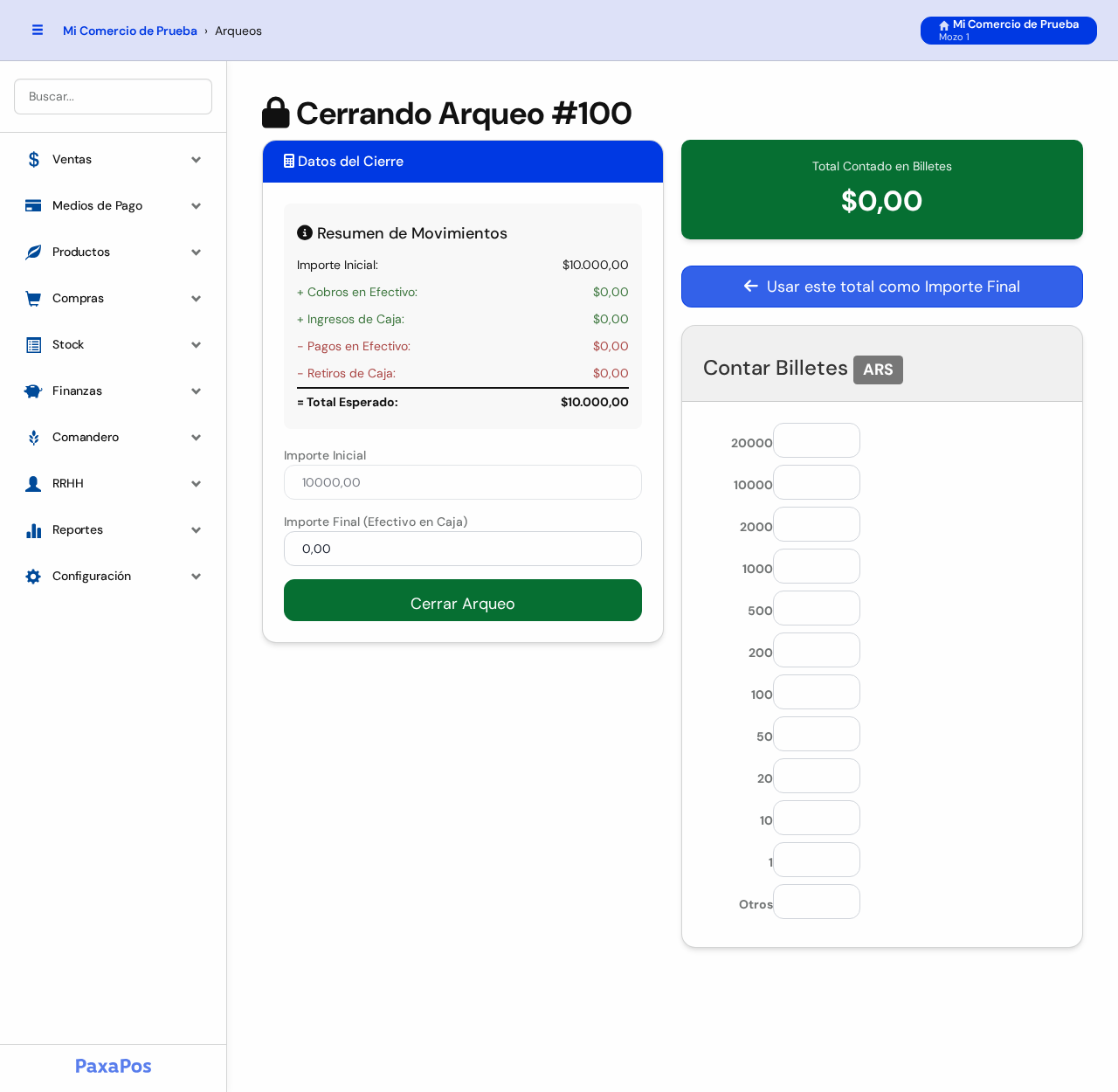Focus the Buscar search field

114,96
